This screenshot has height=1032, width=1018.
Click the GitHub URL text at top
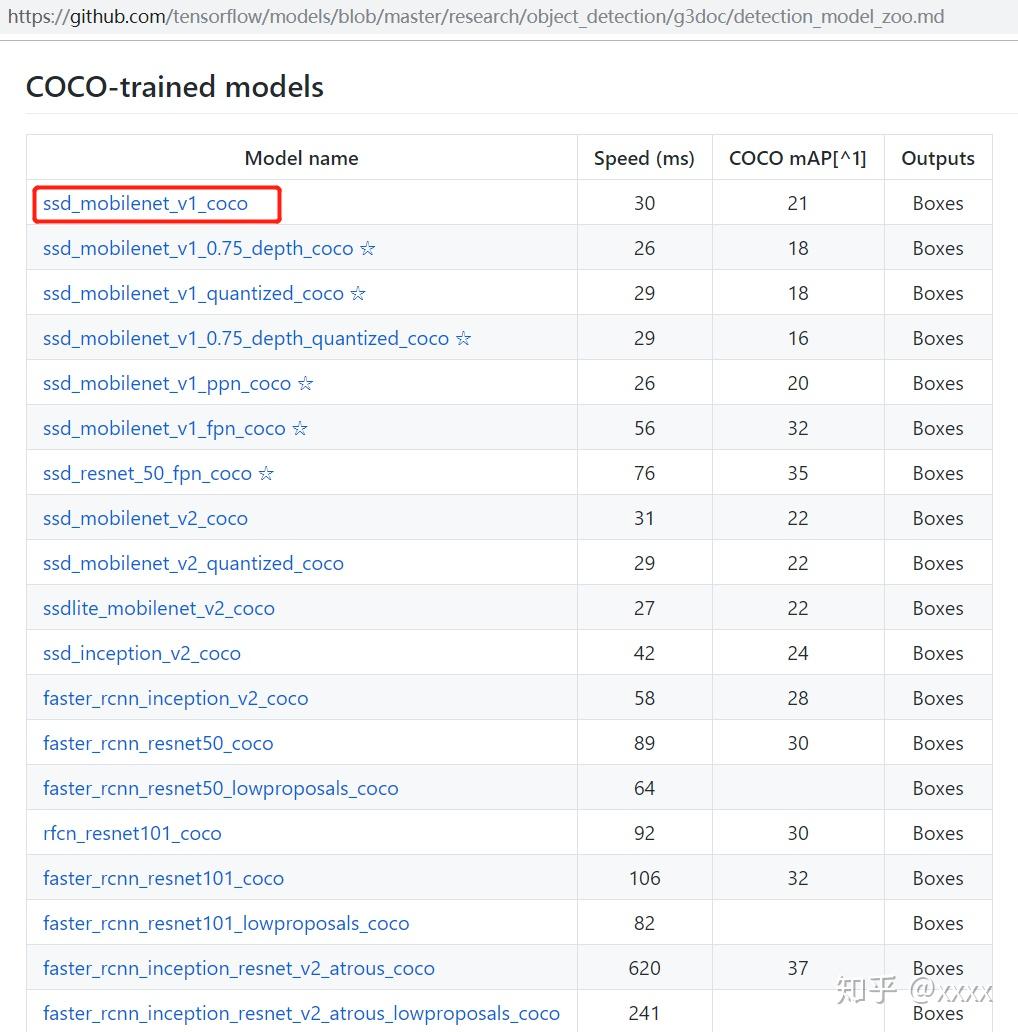[x=476, y=16]
